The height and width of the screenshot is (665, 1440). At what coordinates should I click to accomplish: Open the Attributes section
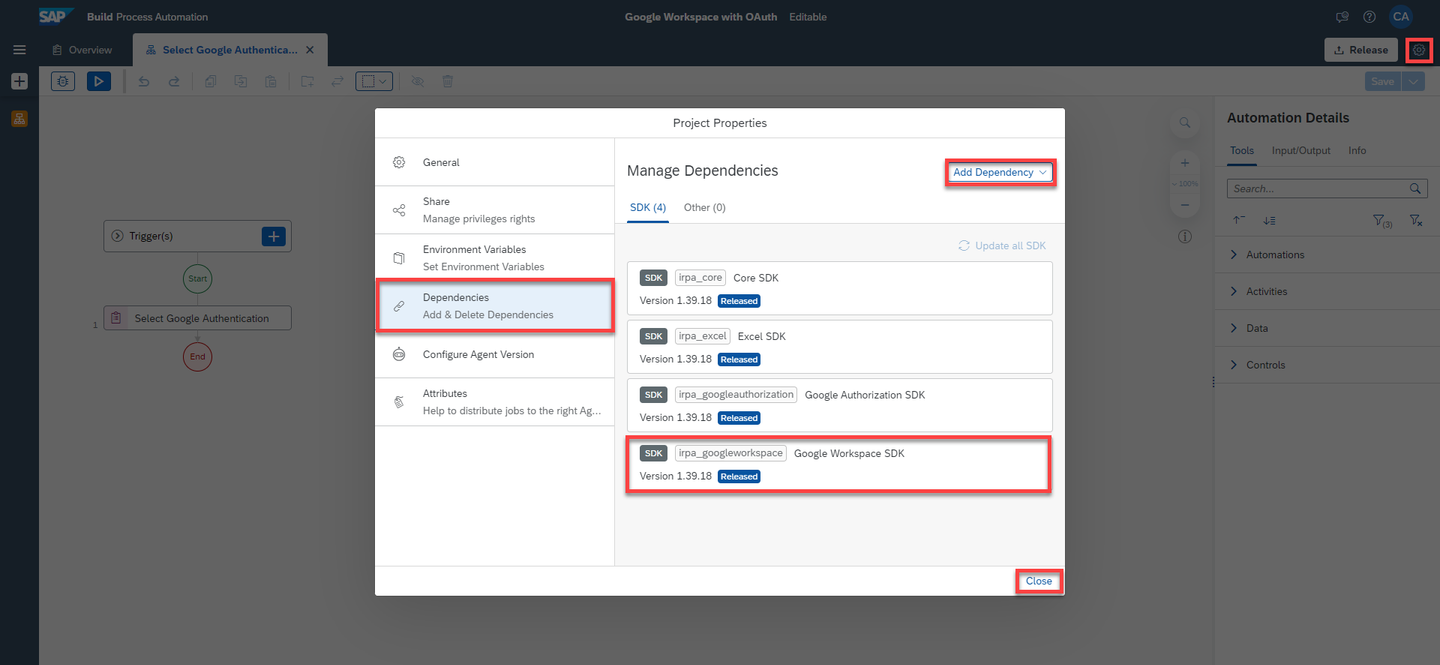(495, 402)
